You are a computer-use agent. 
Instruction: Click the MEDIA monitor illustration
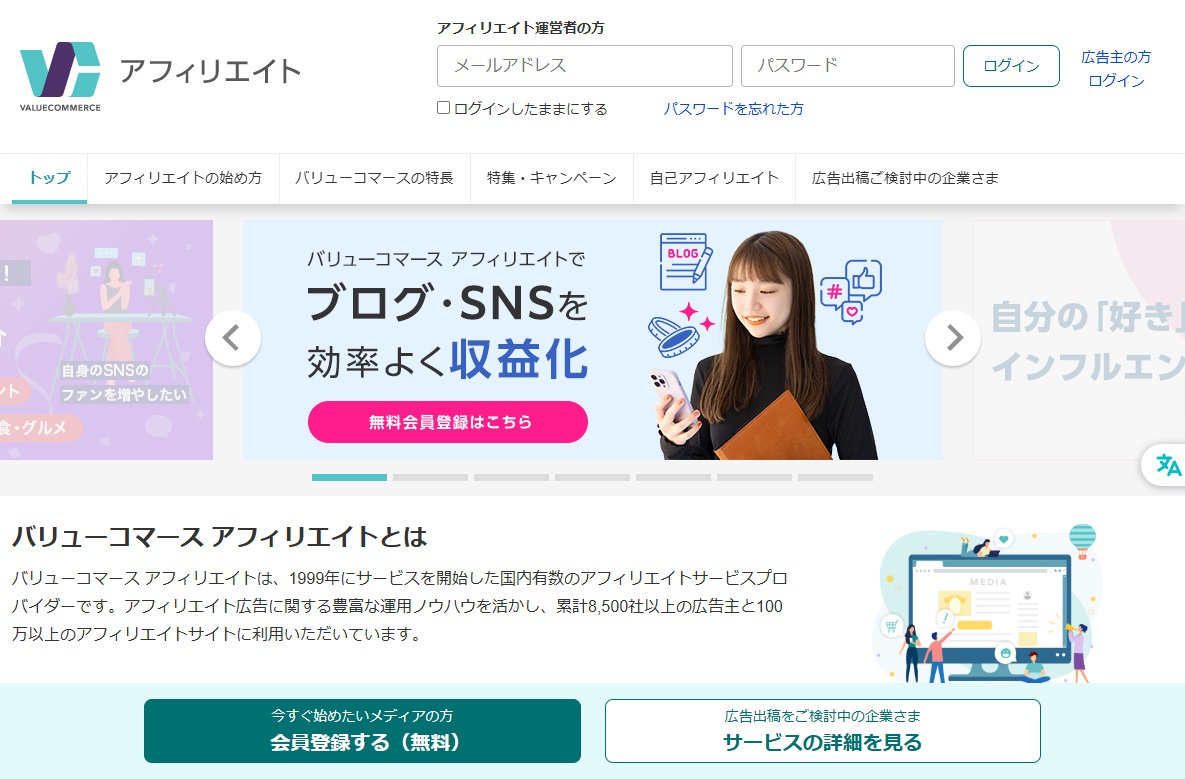[988, 603]
